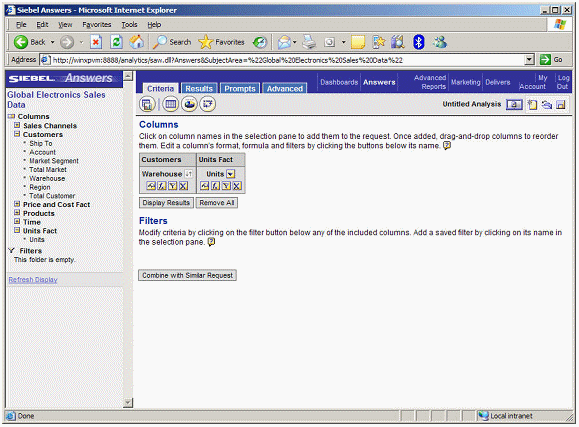Edit the formula of the Units column

coord(215,186)
